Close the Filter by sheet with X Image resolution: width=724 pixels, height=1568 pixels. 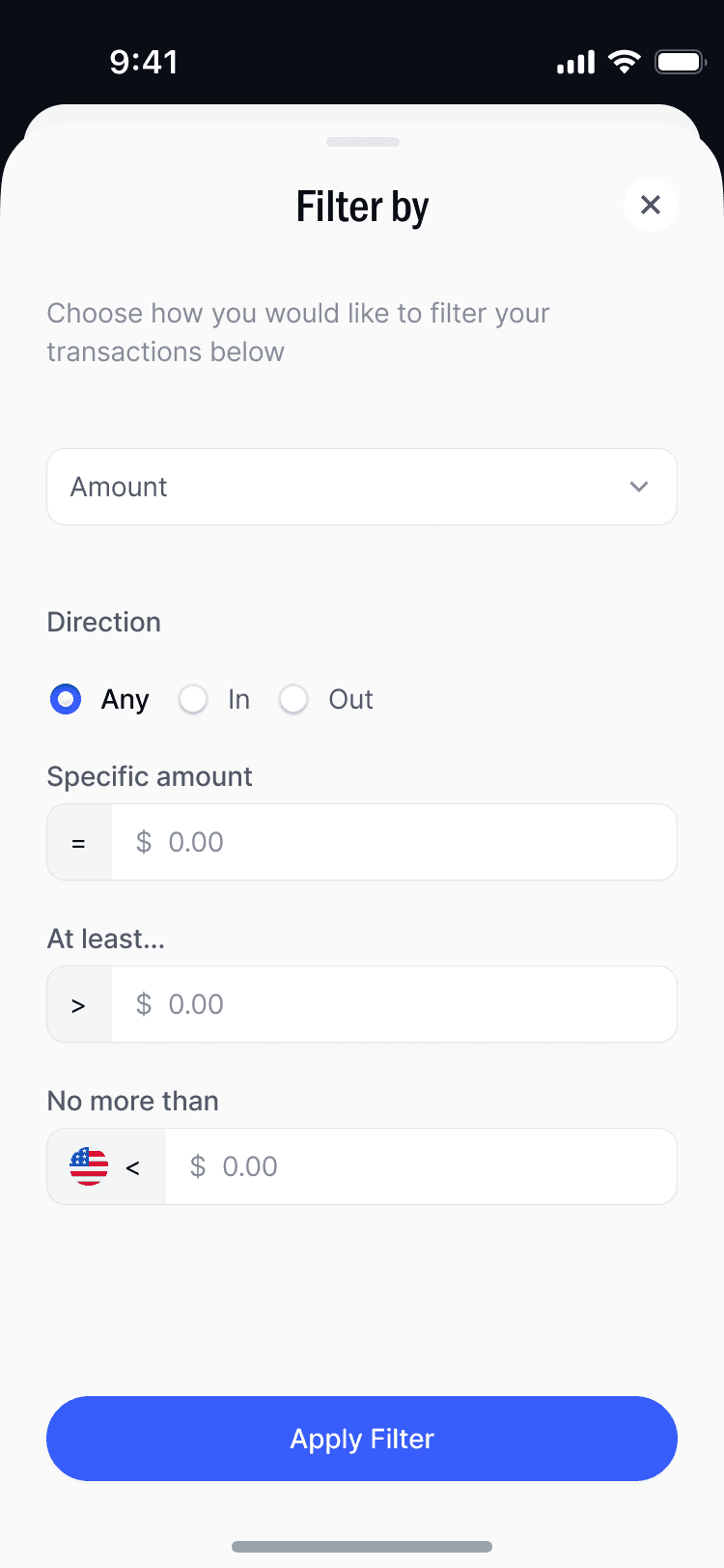pyautogui.click(x=651, y=205)
